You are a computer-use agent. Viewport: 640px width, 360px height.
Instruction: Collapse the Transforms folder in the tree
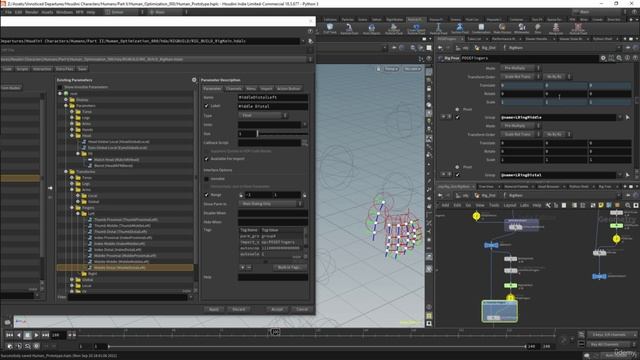pos(66,172)
